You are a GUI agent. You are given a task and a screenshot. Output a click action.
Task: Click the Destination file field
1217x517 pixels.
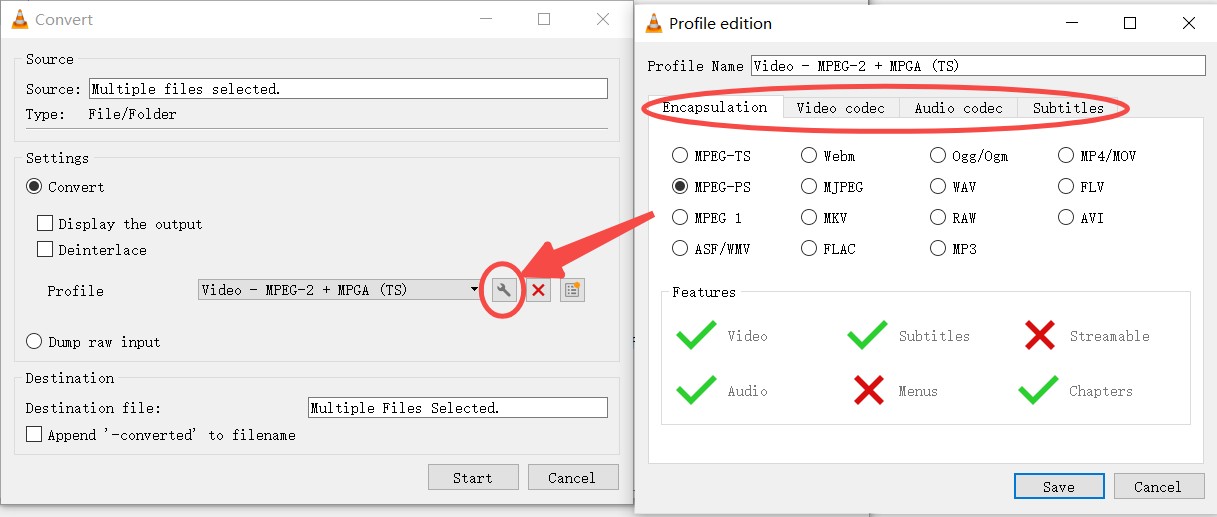[x=458, y=408]
